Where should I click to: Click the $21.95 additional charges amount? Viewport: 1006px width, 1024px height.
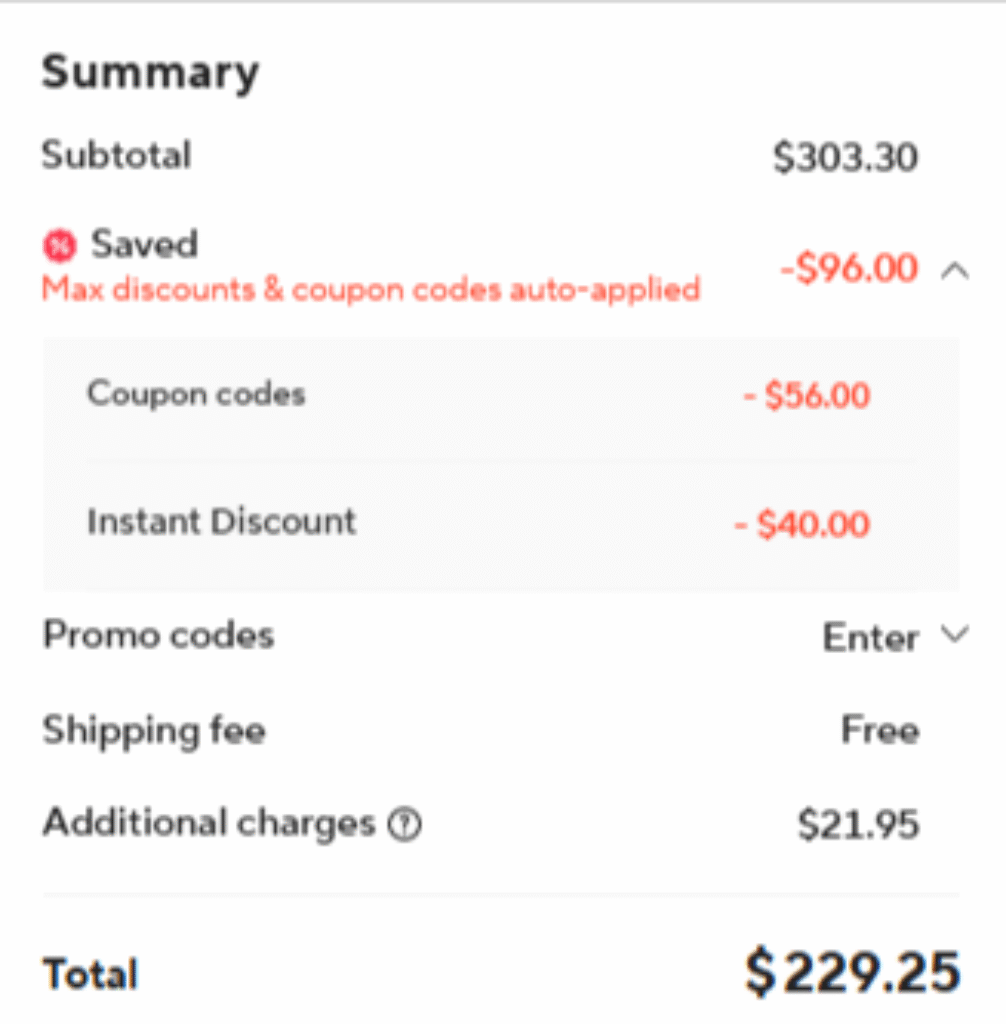point(858,825)
